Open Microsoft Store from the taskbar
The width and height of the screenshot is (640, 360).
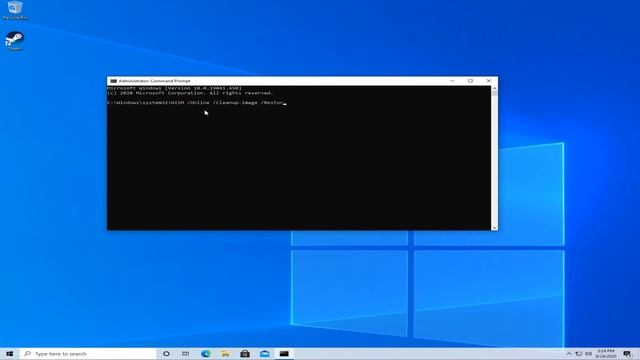tap(245, 353)
